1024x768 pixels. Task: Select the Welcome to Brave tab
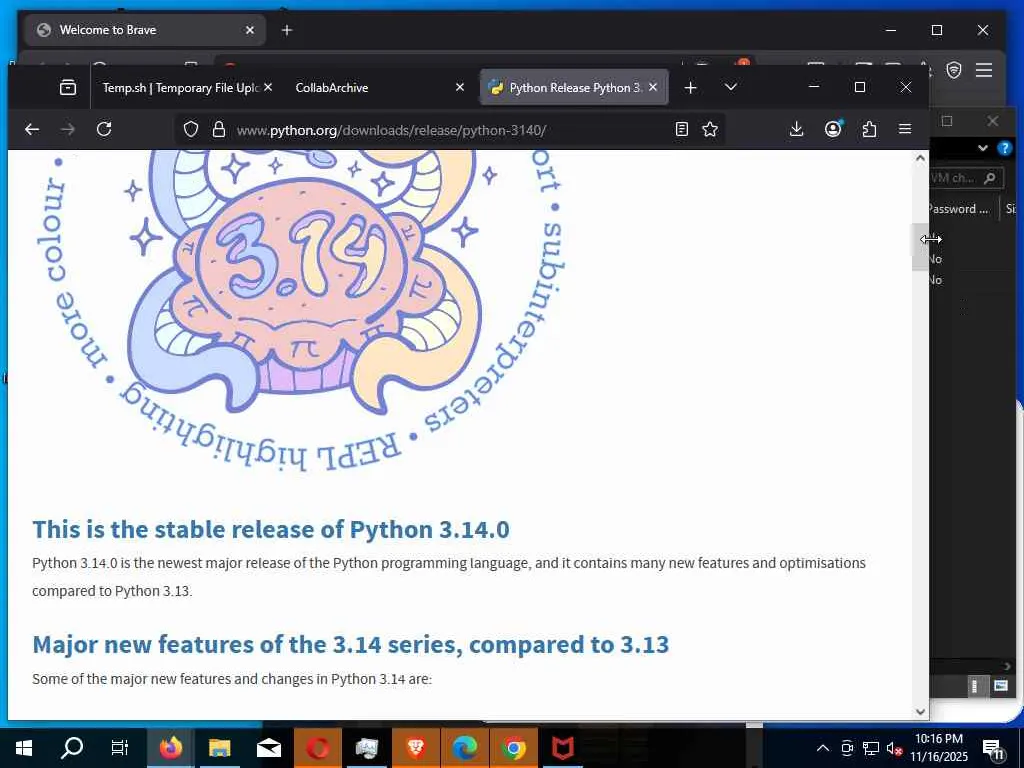coord(145,30)
